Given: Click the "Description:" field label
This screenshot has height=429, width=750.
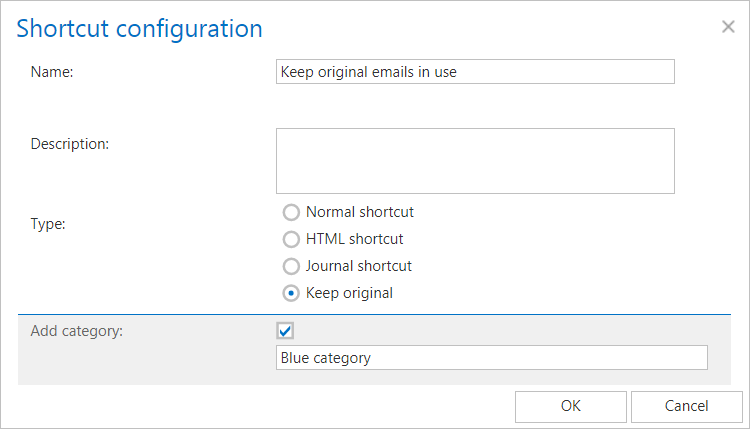Looking at the screenshot, I should [x=69, y=143].
